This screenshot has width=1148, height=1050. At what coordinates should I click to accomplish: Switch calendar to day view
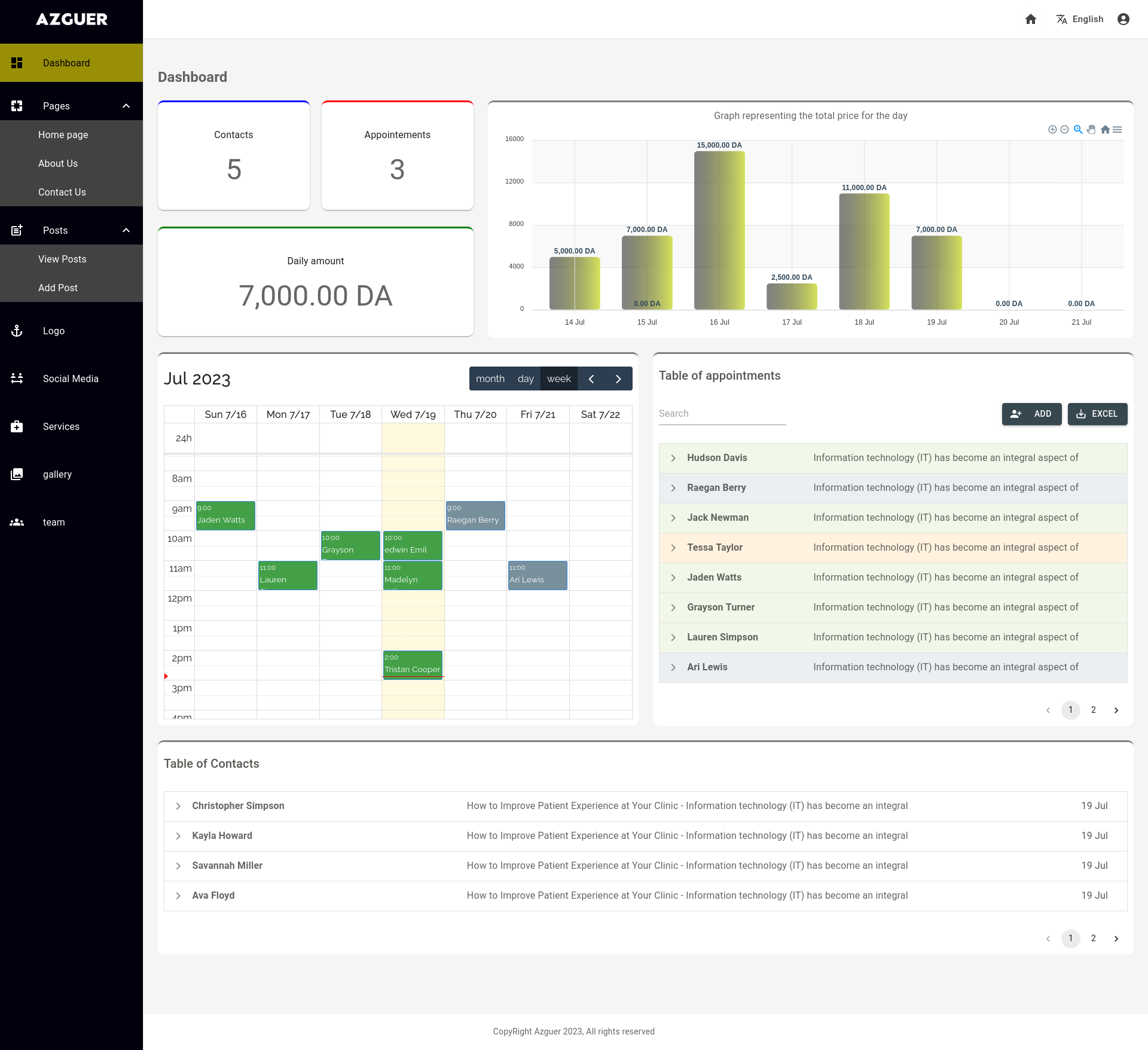click(526, 379)
